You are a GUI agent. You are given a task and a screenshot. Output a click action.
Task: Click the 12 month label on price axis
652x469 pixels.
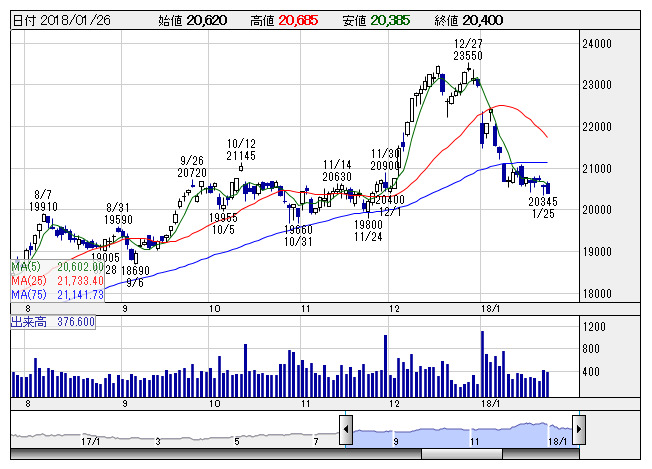pyautogui.click(x=394, y=309)
